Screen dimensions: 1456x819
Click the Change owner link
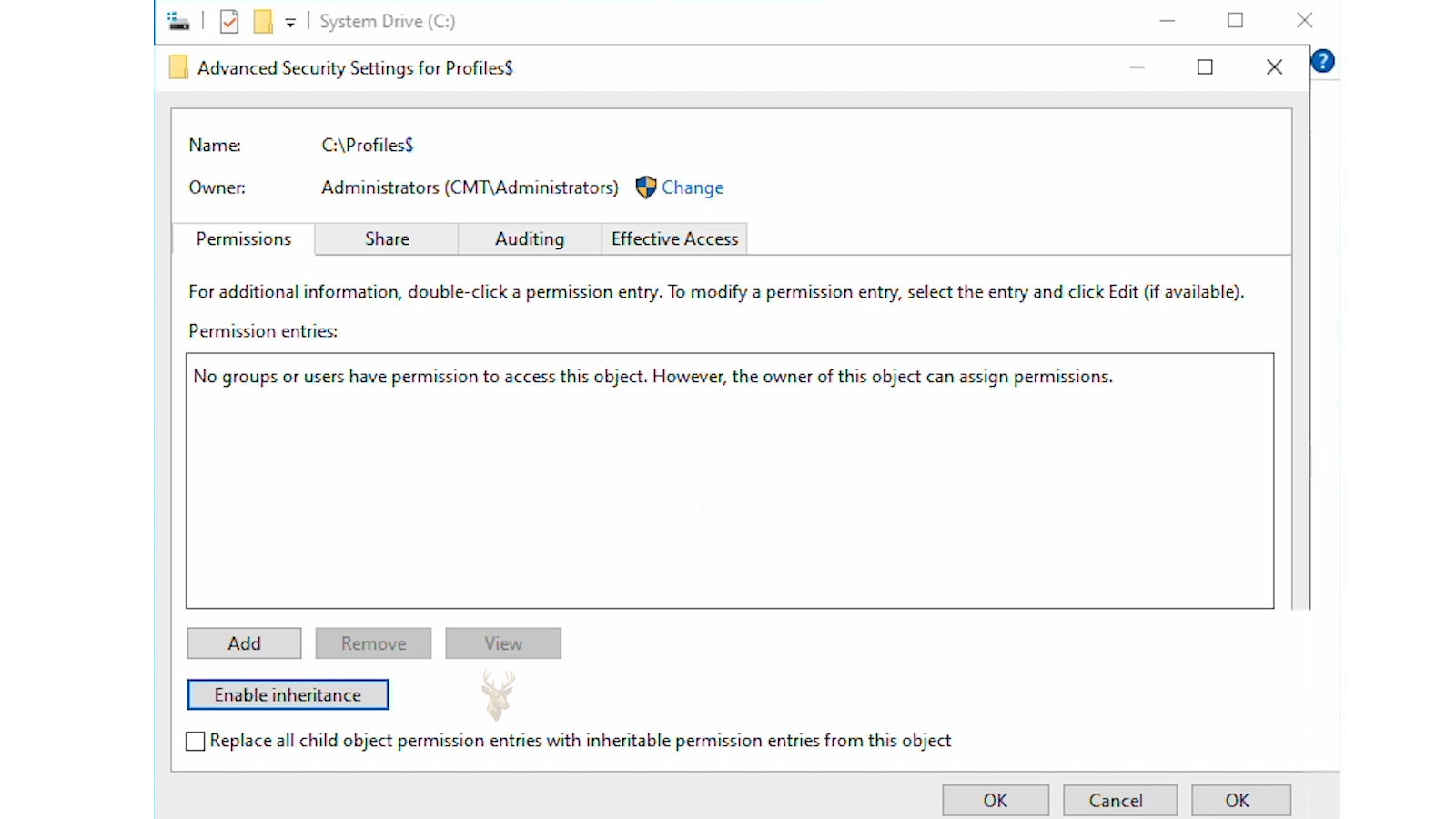(693, 187)
